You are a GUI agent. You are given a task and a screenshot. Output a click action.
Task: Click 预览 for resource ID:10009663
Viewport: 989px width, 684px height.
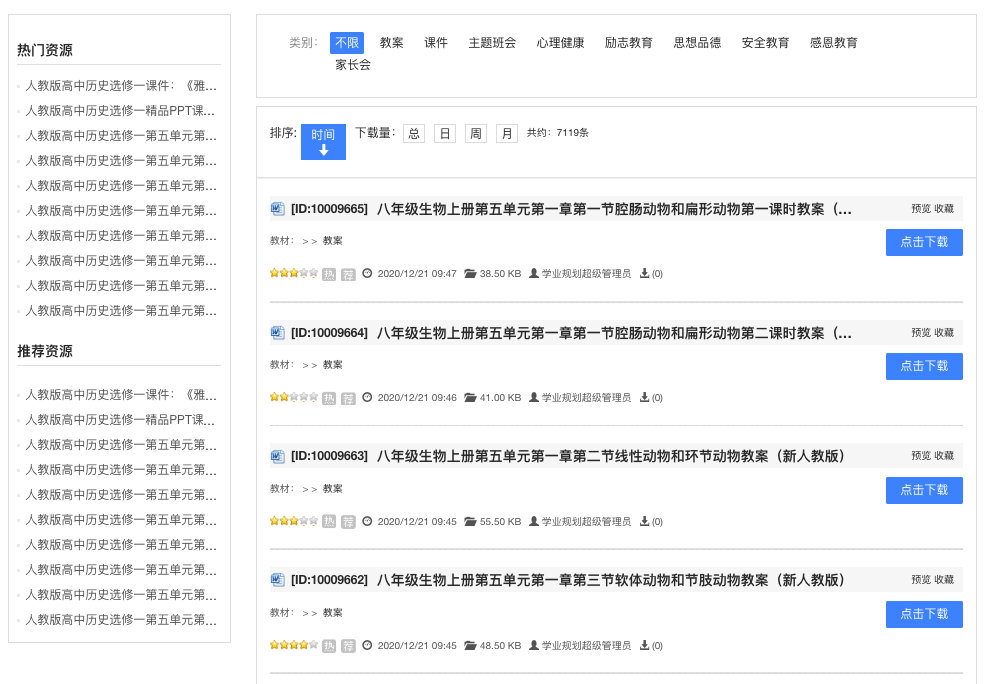920,456
